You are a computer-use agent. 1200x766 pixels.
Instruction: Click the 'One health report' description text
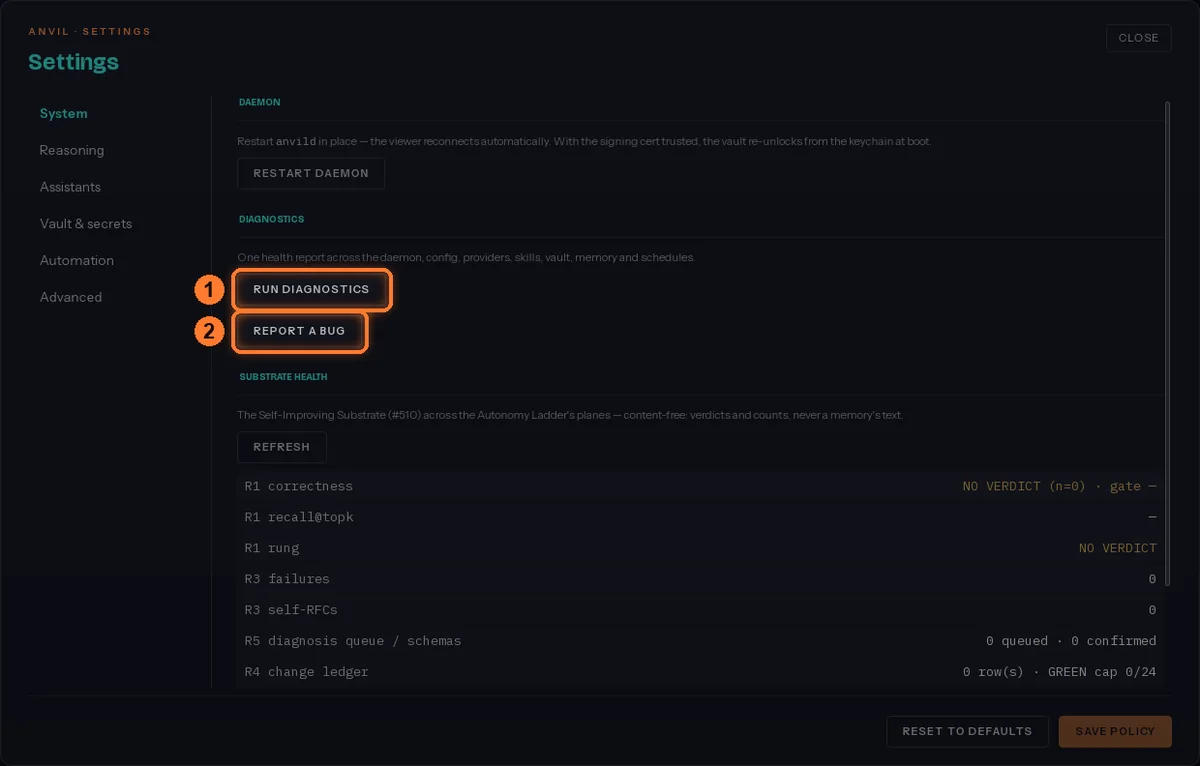click(x=466, y=258)
